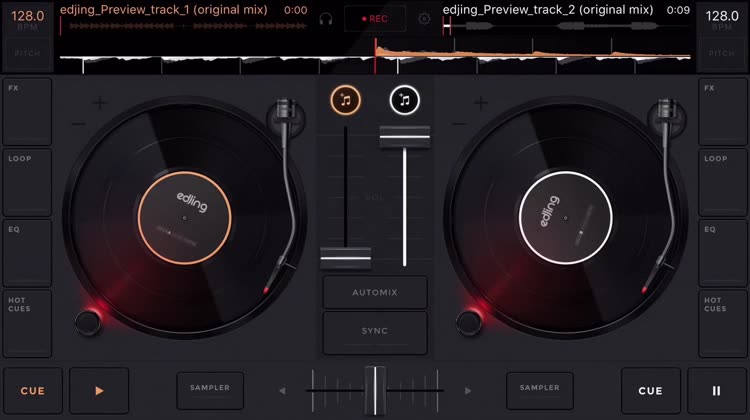Open the settings gear icon
The height and width of the screenshot is (420, 750).
pyautogui.click(x=424, y=19)
